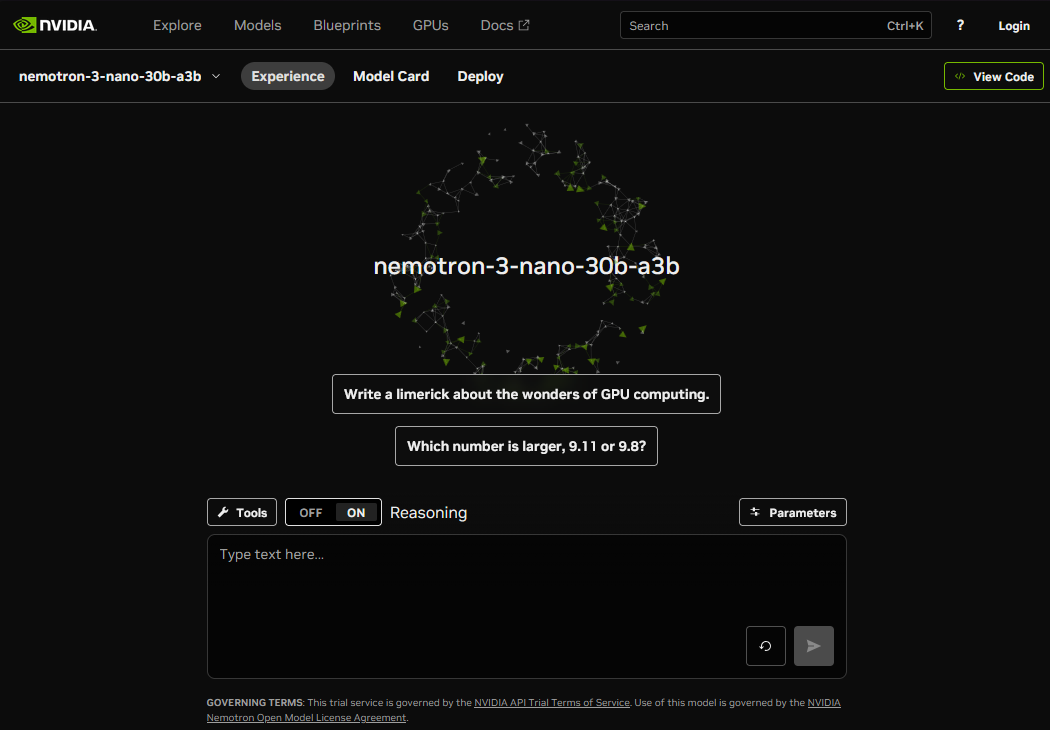
Task: Set Reasoning toggle to ON
Action: click(357, 512)
